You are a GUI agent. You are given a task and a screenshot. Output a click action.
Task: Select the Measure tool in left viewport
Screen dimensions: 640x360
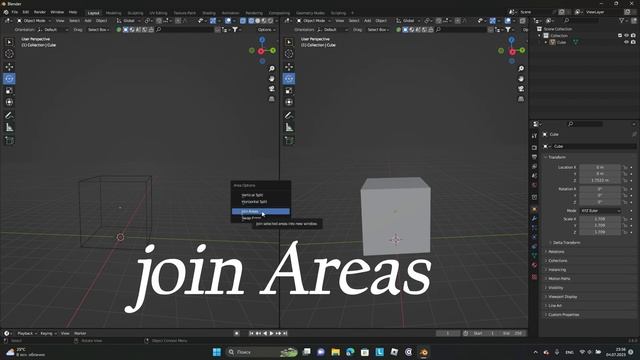coord(9,128)
